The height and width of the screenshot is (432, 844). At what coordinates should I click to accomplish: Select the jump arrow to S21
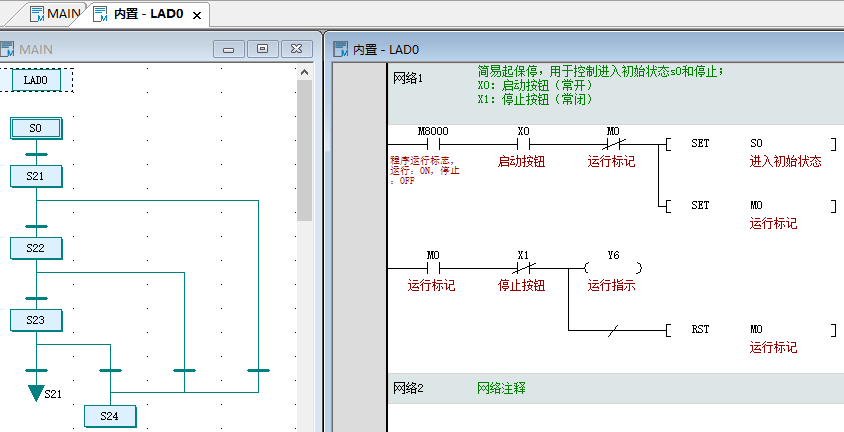tap(37, 392)
